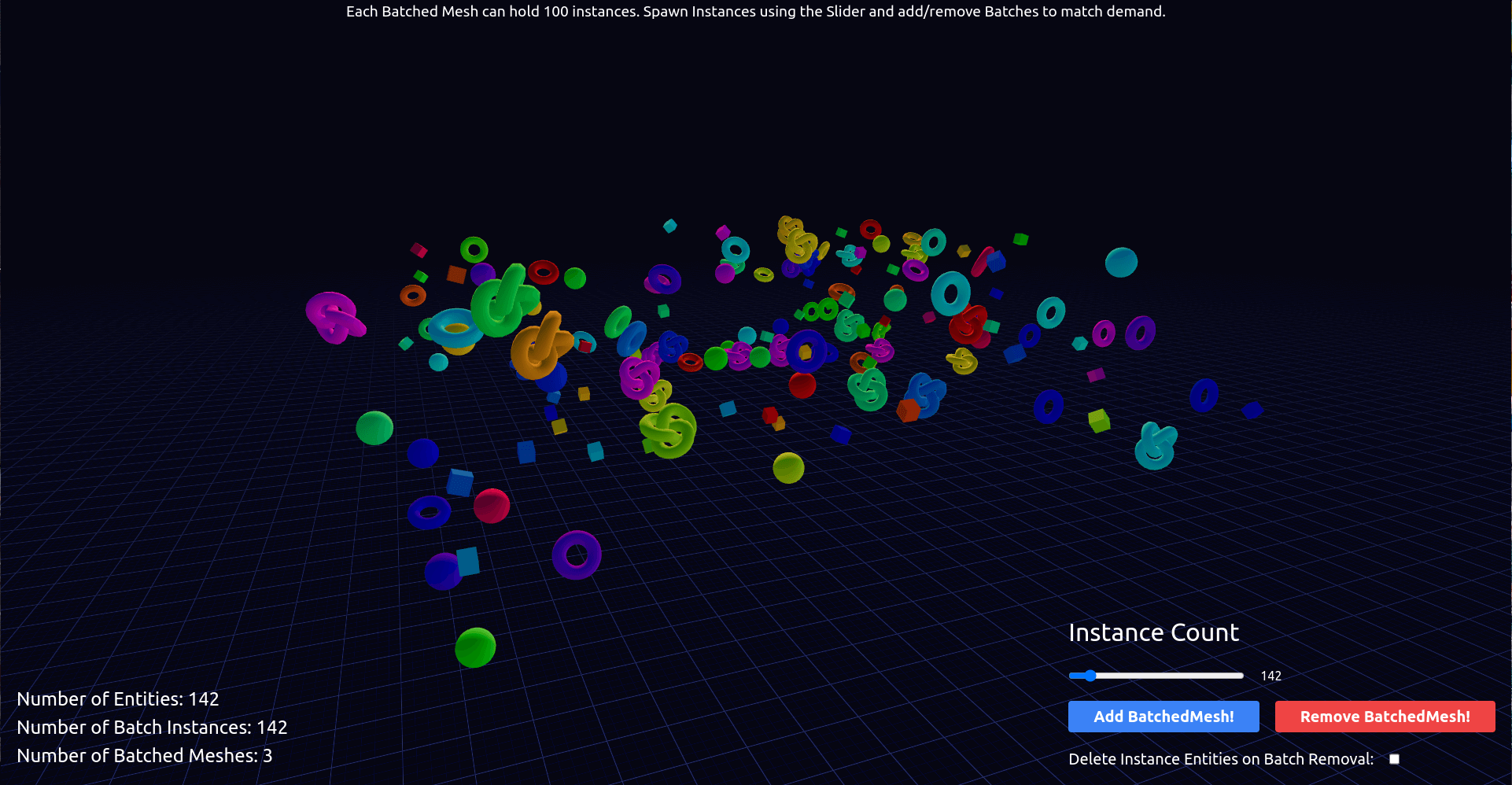Click the Instance Count slider handle

(1090, 676)
